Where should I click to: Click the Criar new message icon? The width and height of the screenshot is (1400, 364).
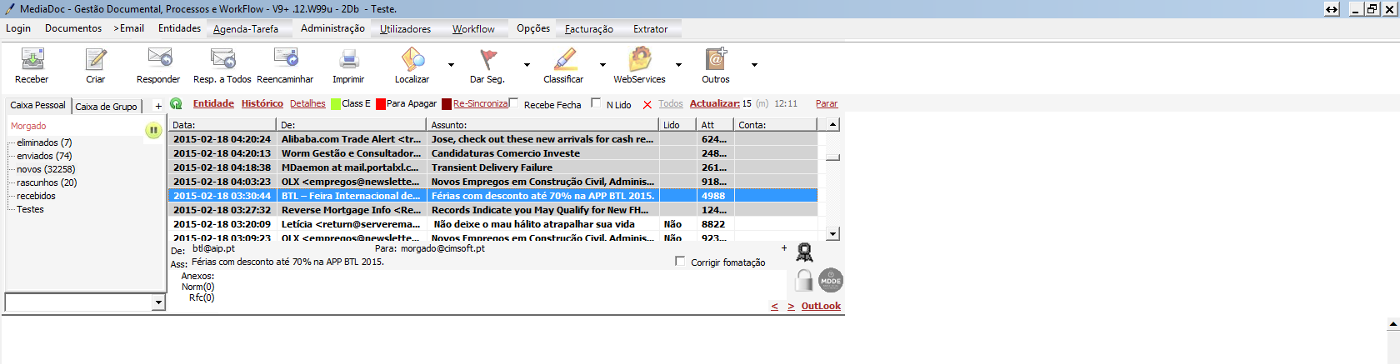(x=96, y=60)
